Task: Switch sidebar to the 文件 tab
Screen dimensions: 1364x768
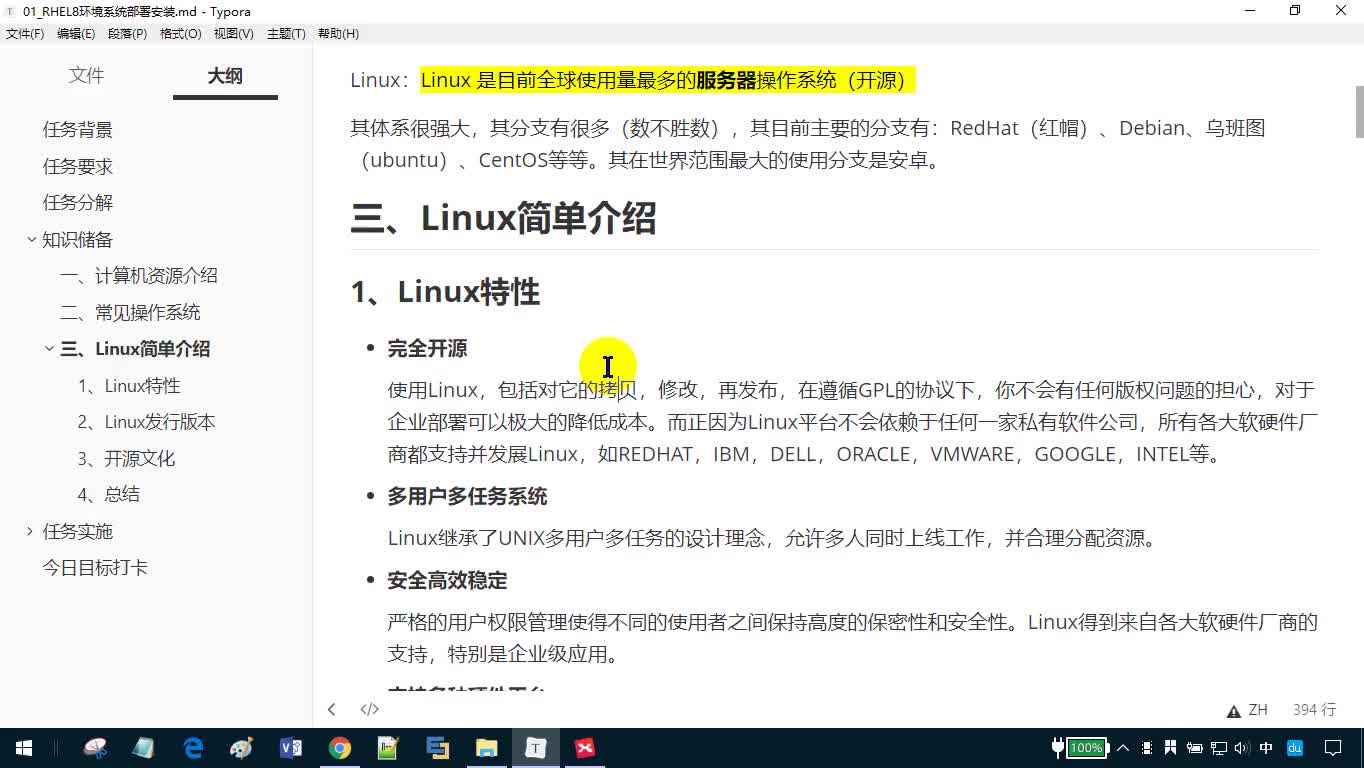Action: pyautogui.click(x=86, y=76)
